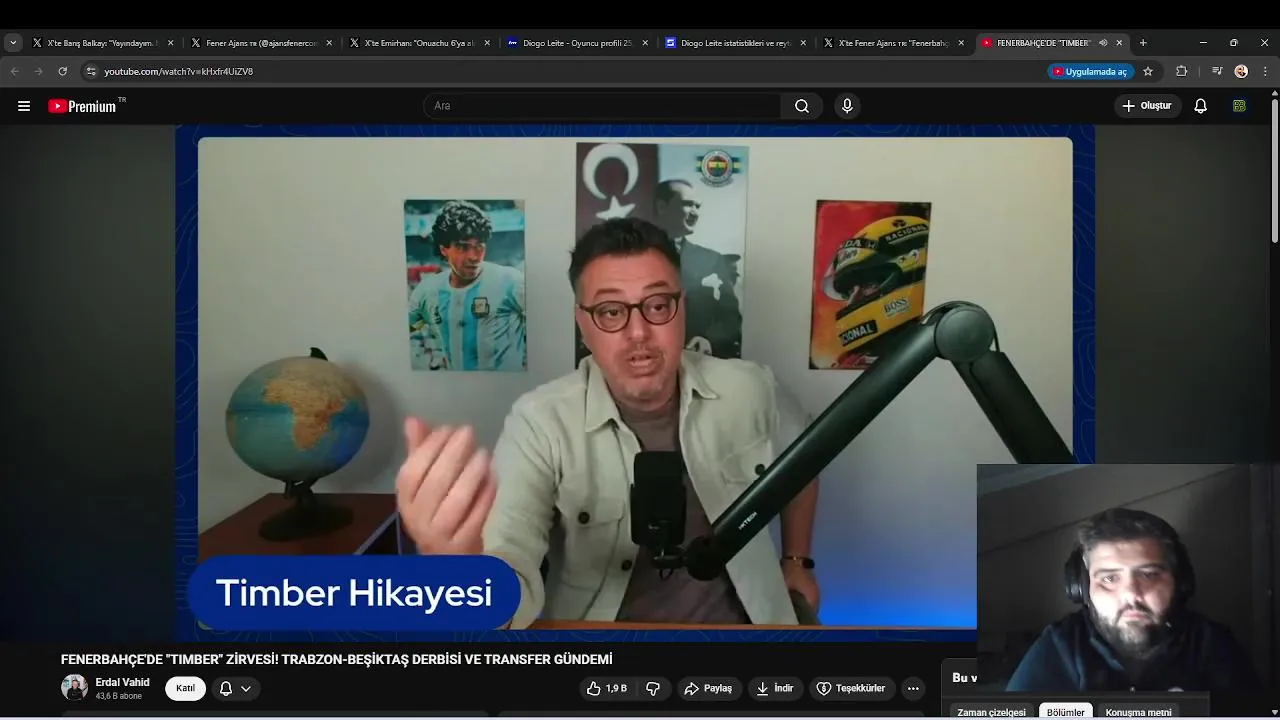
Task: Click the address bar URL
Action: coord(179,72)
